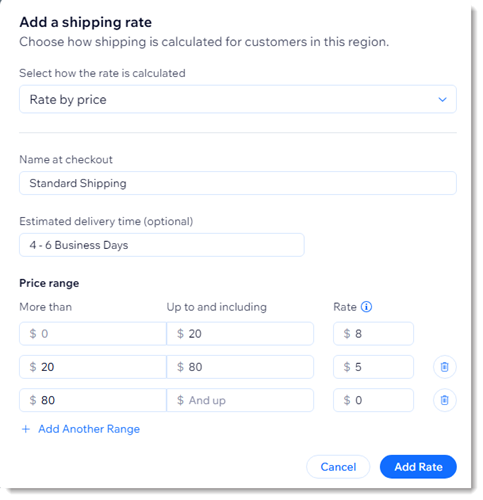Click the And up field
483x500 pixels.
click(240, 400)
